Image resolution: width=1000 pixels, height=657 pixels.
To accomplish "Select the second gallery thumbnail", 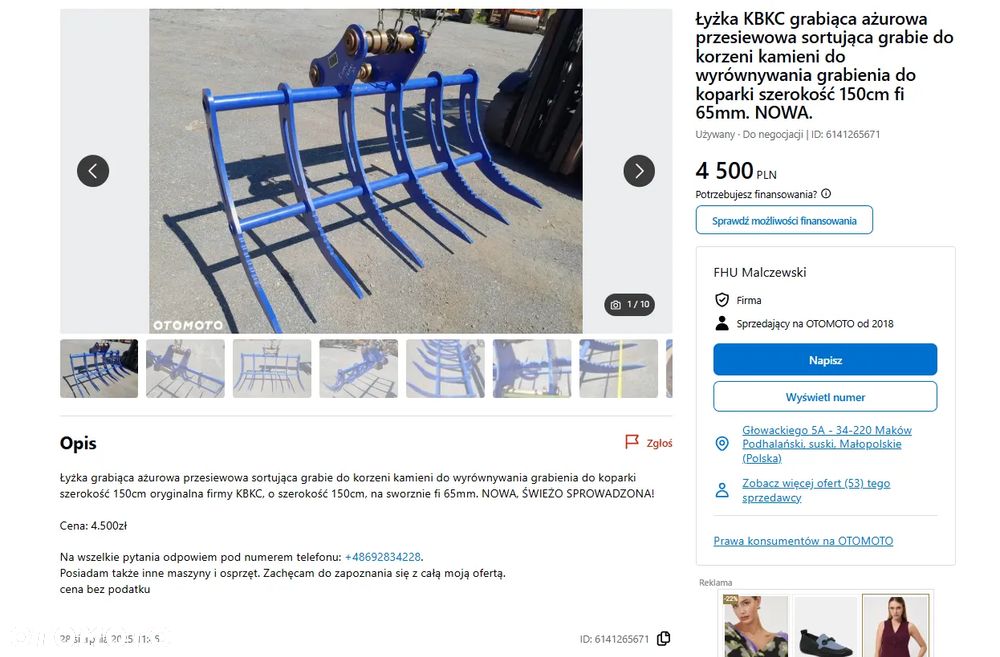I will point(186,369).
